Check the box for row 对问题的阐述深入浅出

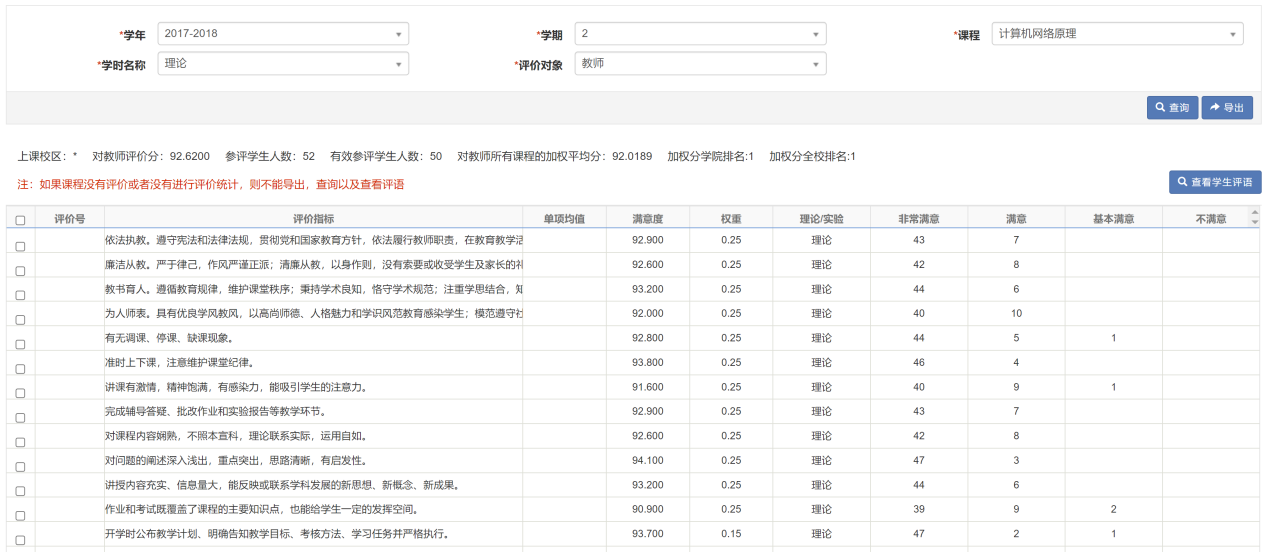[20, 466]
